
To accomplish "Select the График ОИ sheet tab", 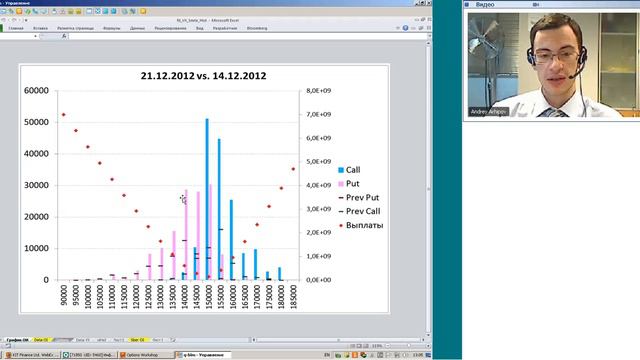I will [x=18, y=340].
